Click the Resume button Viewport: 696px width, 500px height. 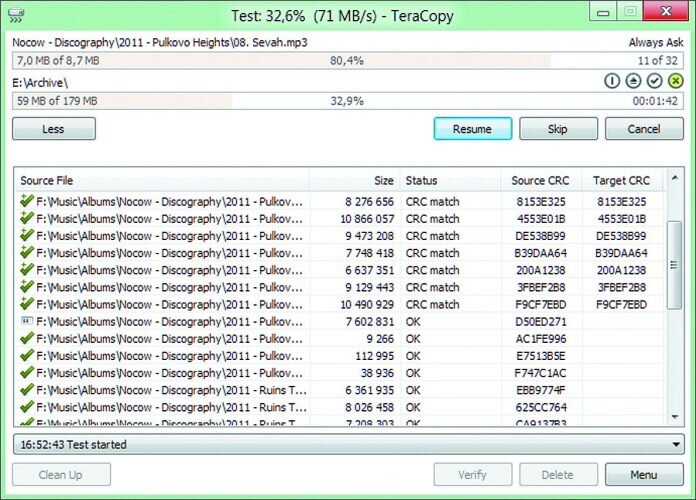473,129
